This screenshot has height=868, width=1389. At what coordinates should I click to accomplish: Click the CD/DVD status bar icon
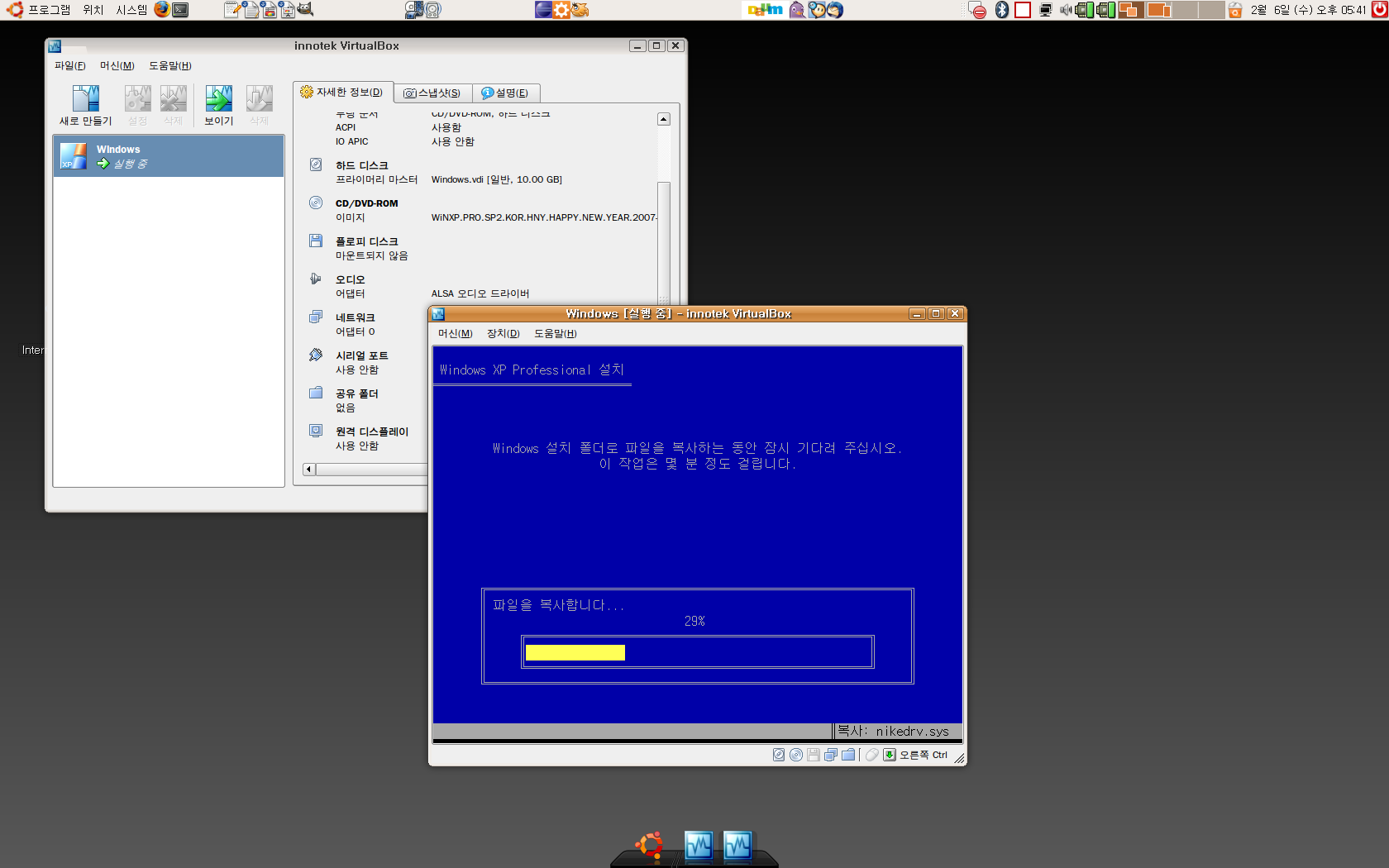point(796,755)
